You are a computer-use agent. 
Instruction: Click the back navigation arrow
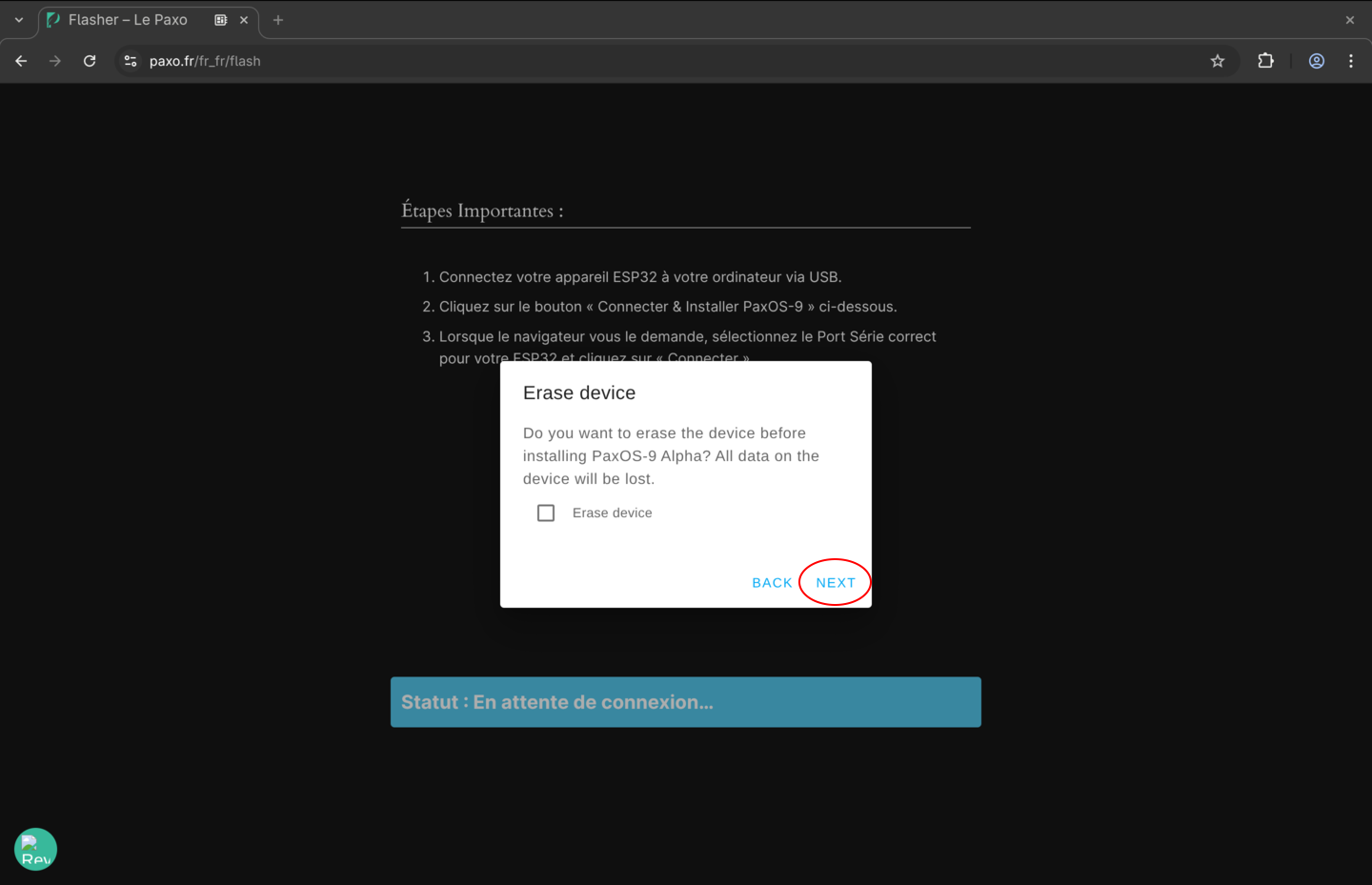pos(20,60)
